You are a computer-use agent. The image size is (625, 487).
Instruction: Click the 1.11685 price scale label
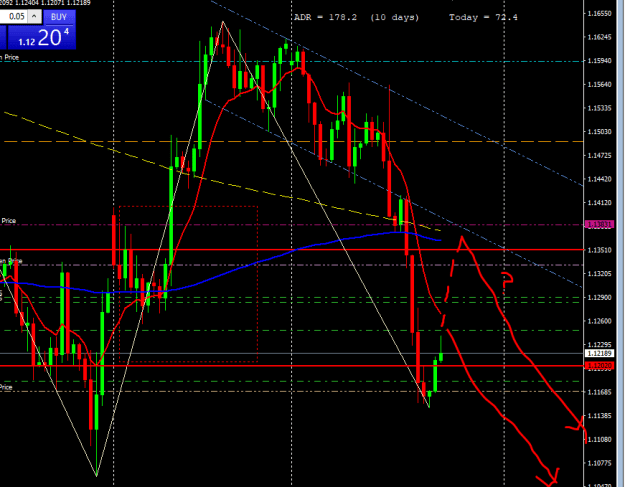[x=599, y=392]
